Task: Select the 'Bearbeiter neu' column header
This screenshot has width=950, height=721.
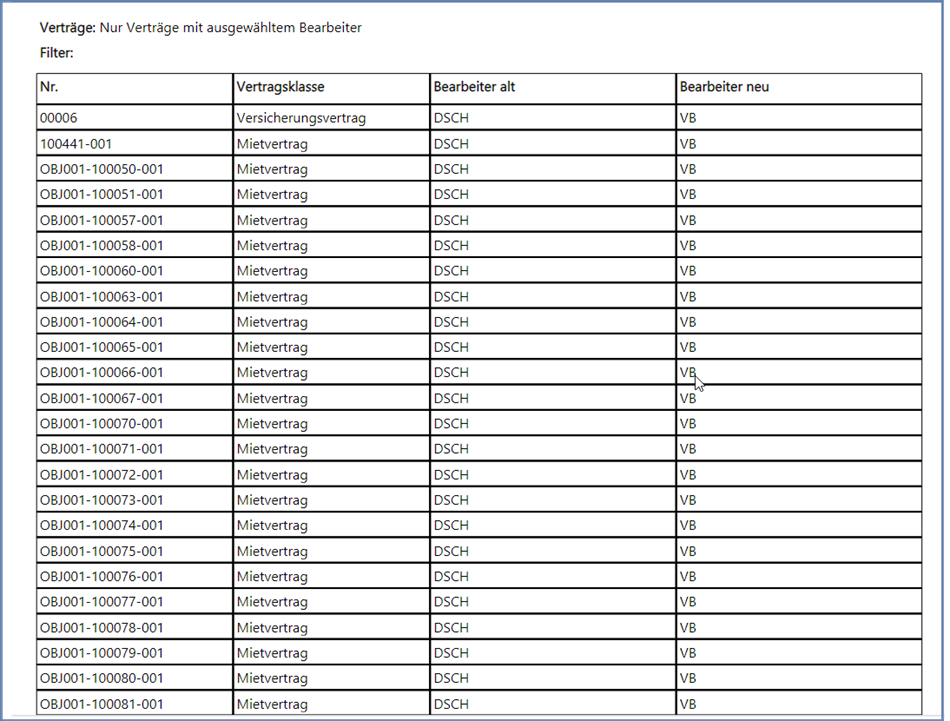Action: point(724,87)
